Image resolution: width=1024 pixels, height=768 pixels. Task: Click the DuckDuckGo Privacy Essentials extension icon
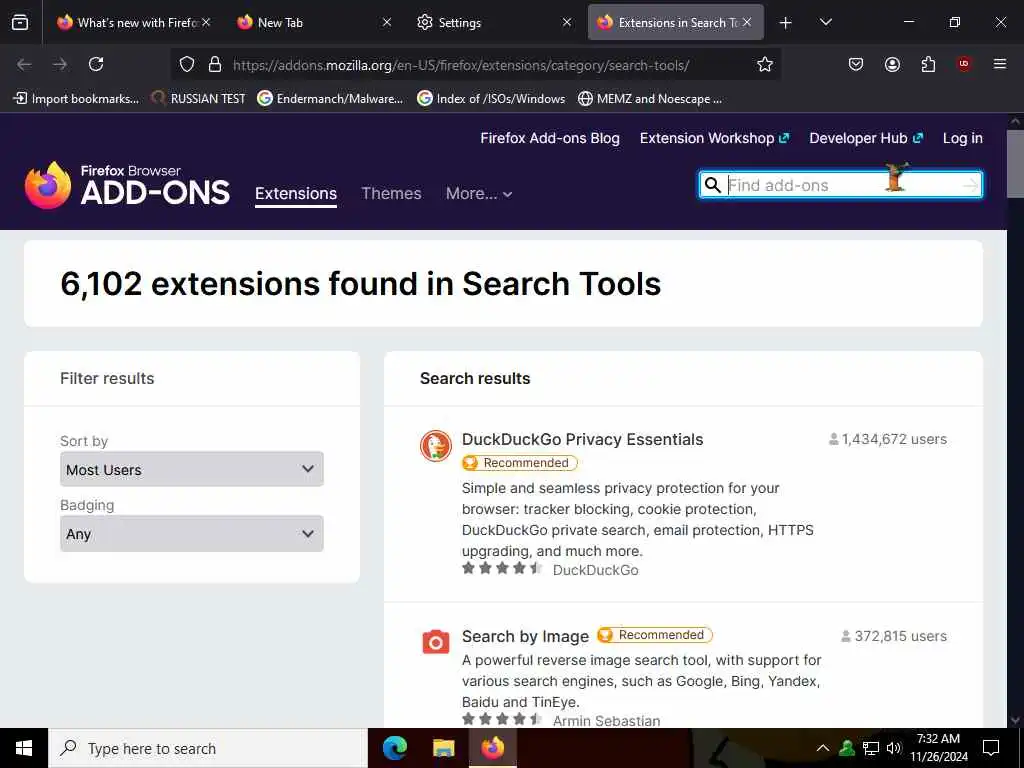tap(436, 446)
